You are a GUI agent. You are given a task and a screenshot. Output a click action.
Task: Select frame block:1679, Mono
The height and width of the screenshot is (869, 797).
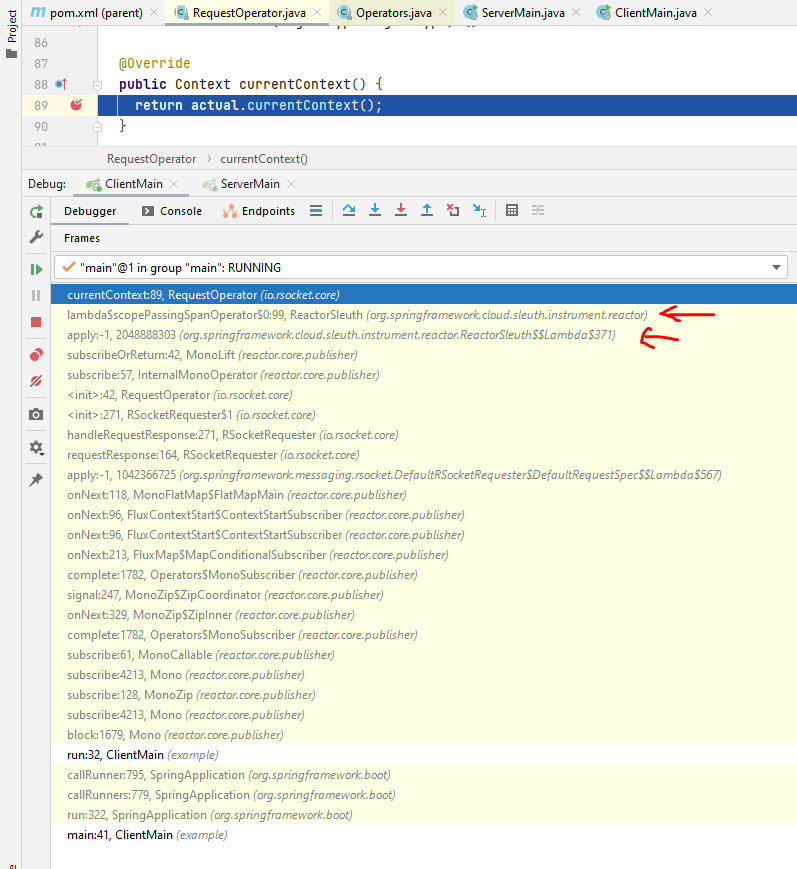pyautogui.click(x=424, y=735)
